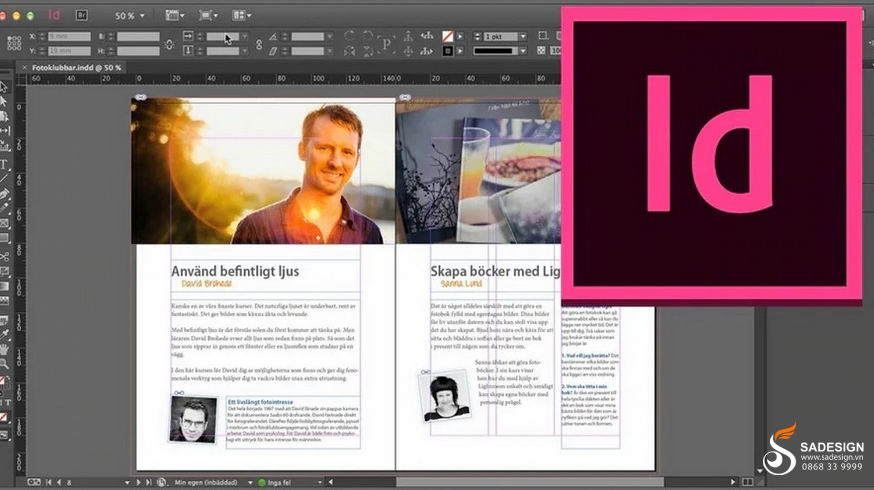This screenshot has width=874, height=490.
Task: Click the horizontal scrollbar thumb
Action: (x=530, y=482)
